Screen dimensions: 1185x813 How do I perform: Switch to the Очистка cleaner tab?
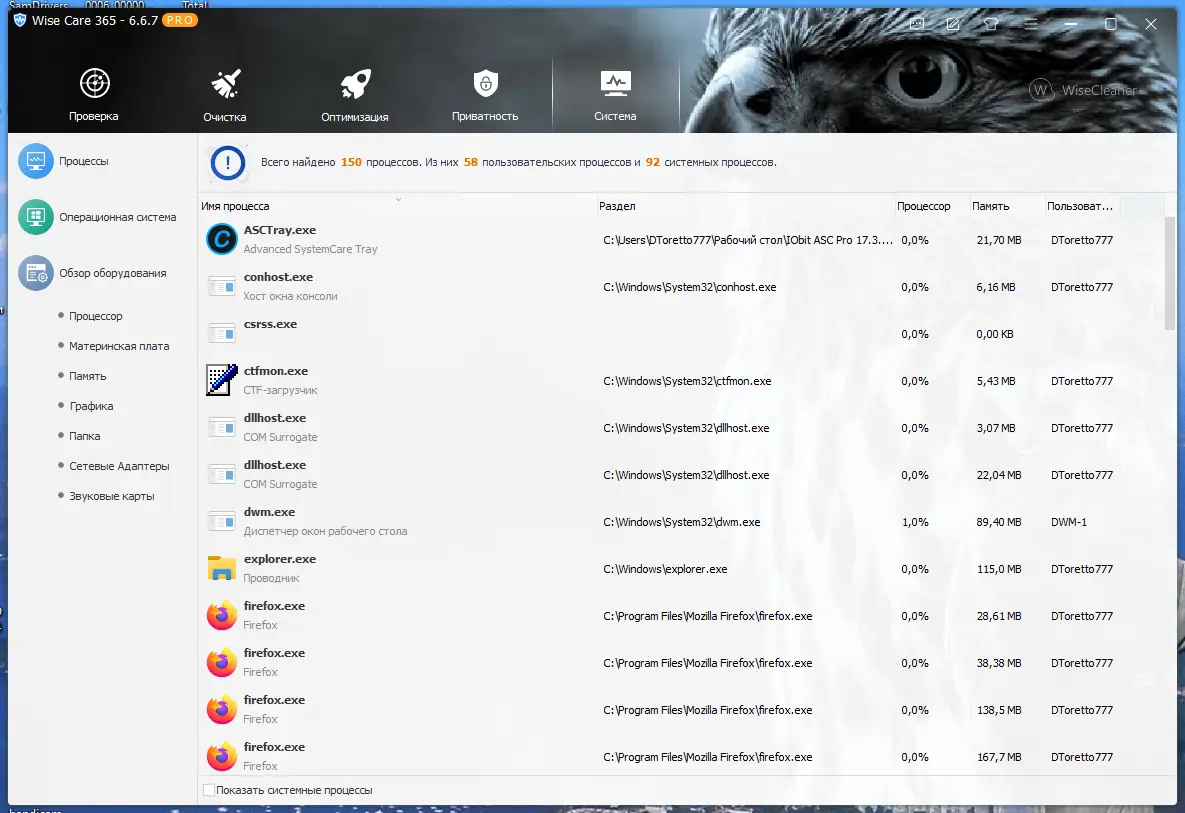224,94
